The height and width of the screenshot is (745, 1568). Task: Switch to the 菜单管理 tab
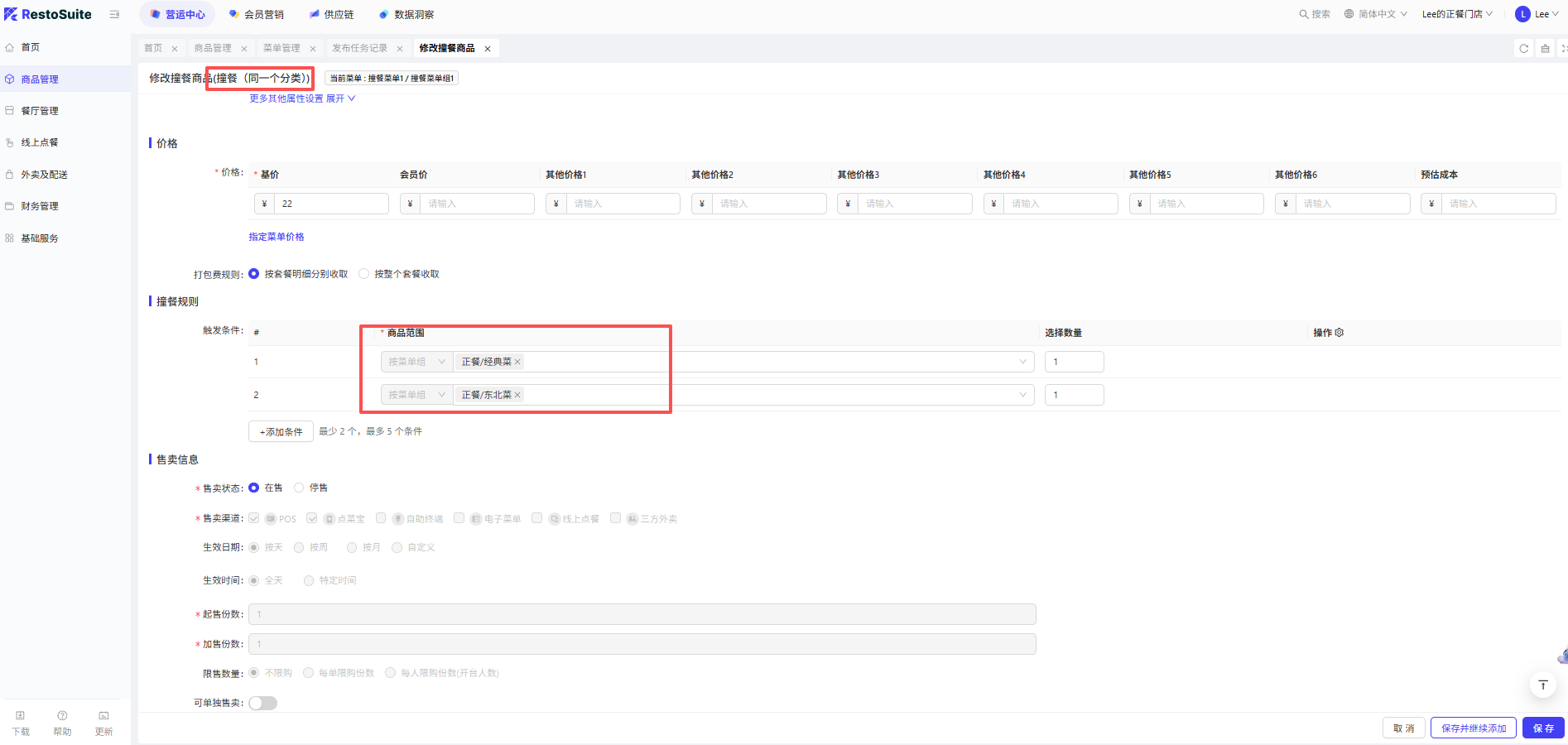pos(281,48)
